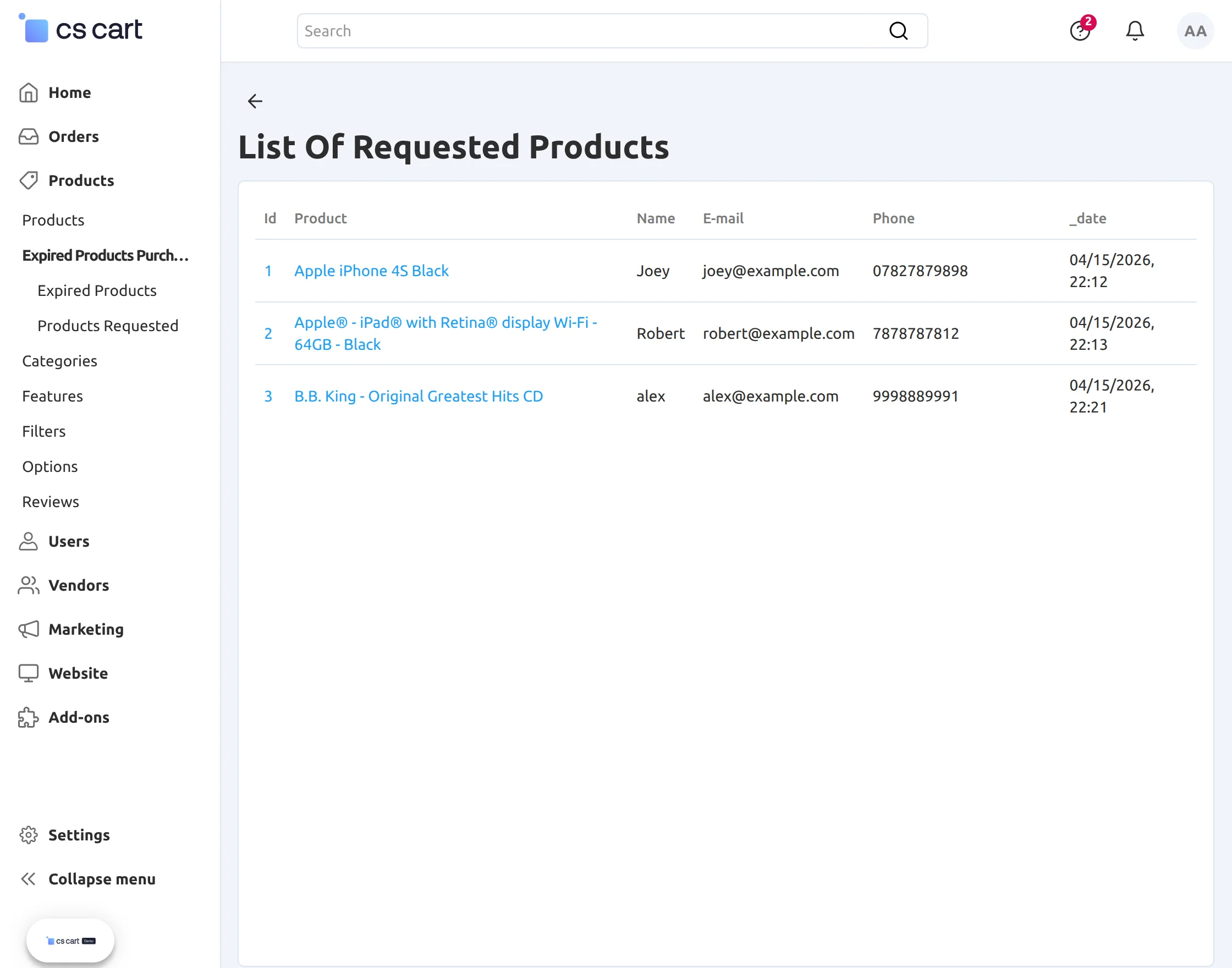
Task: Click the Collapse menu chevrons icon
Action: click(x=29, y=879)
